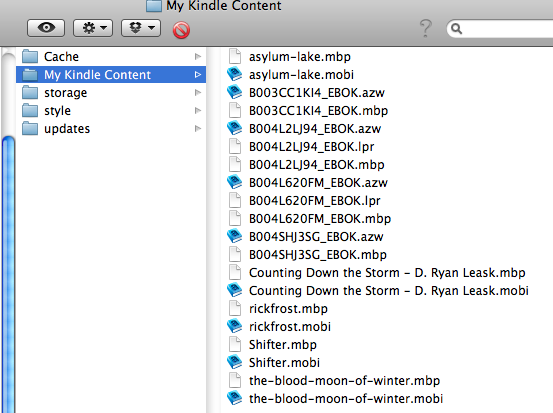Select B004L620FM_EBOK.azw book icon
553x413 pixels.
(234, 182)
